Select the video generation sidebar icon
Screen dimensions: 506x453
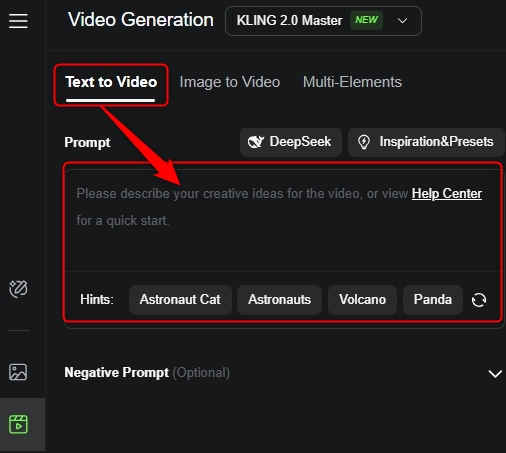[18, 424]
